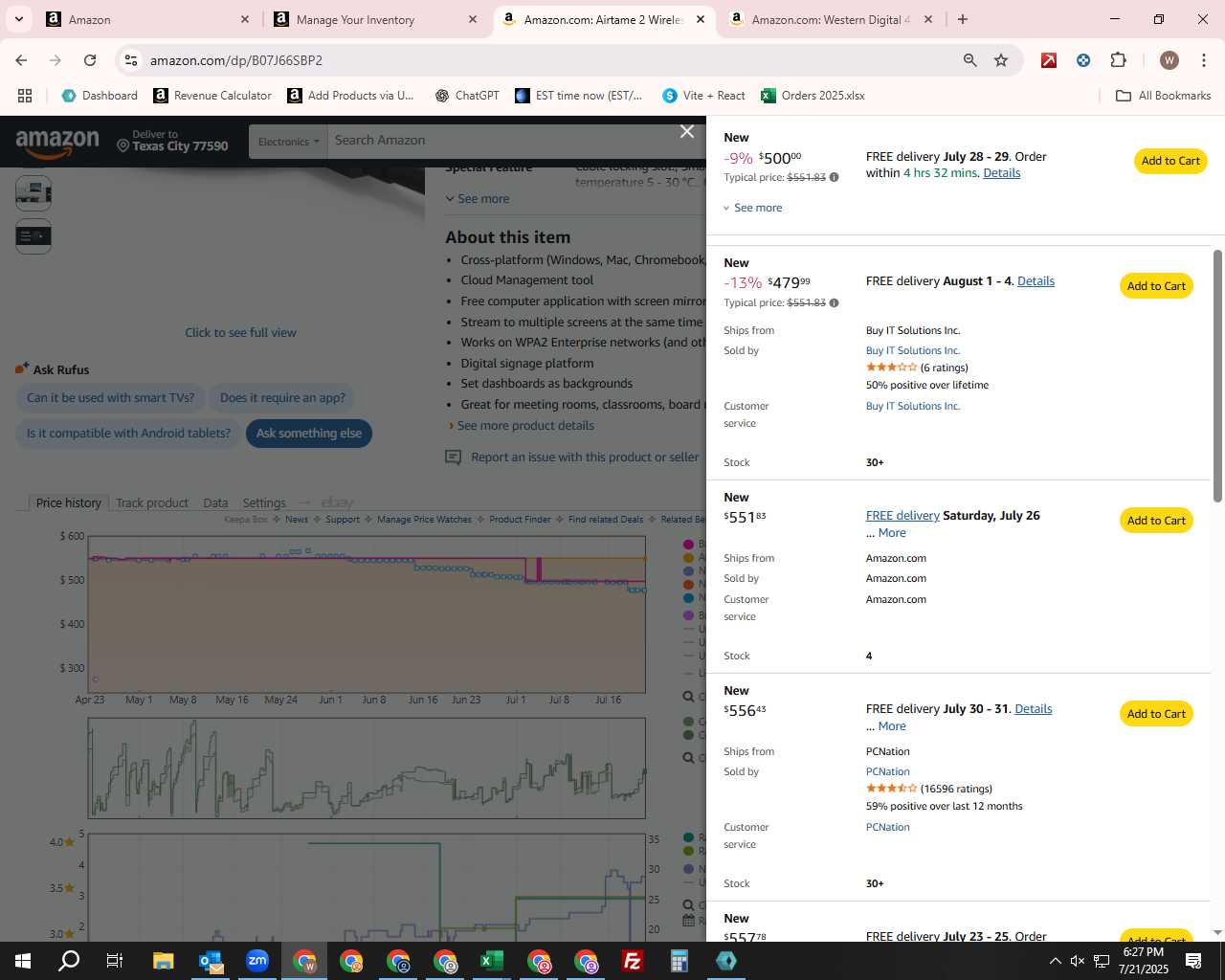This screenshot has height=980, width=1225.
Task: Click 'Does it require an app?' chip
Action: click(282, 398)
